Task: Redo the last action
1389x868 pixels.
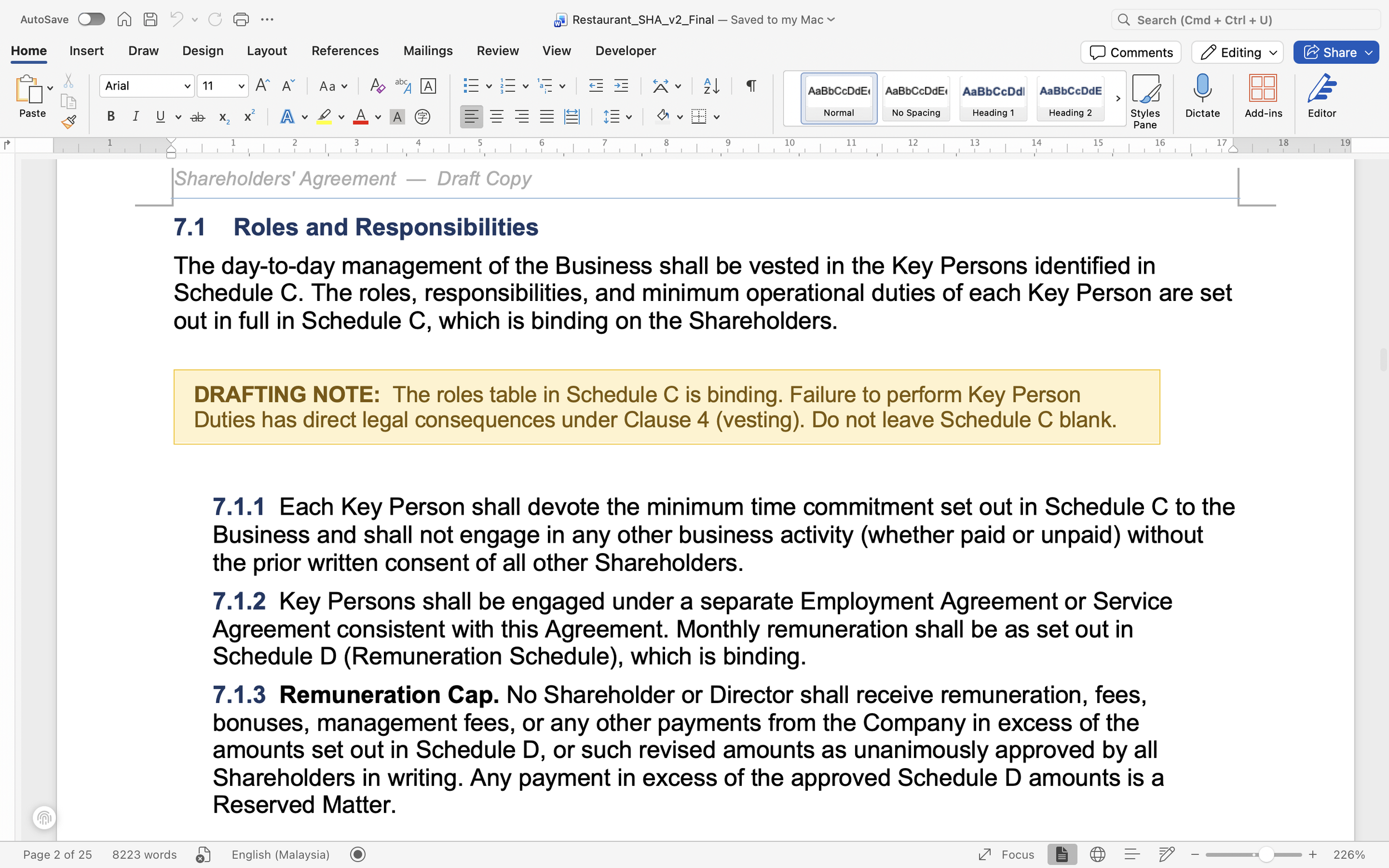Action: point(215,19)
